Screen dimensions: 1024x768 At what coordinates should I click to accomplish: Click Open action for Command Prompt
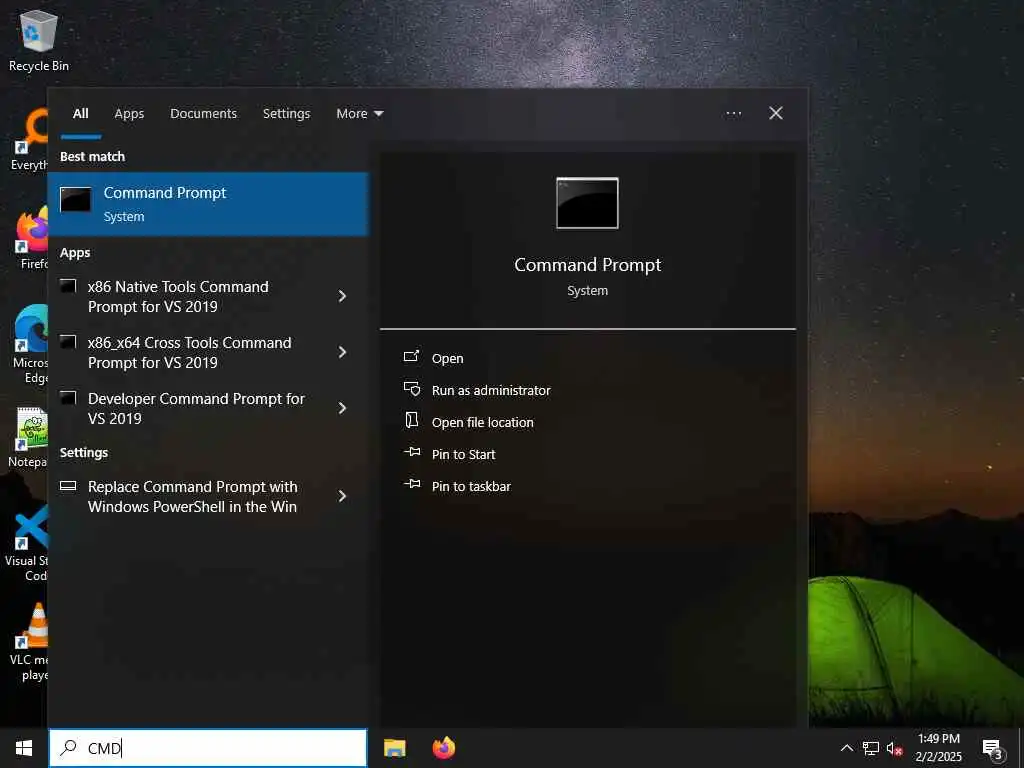coord(447,359)
